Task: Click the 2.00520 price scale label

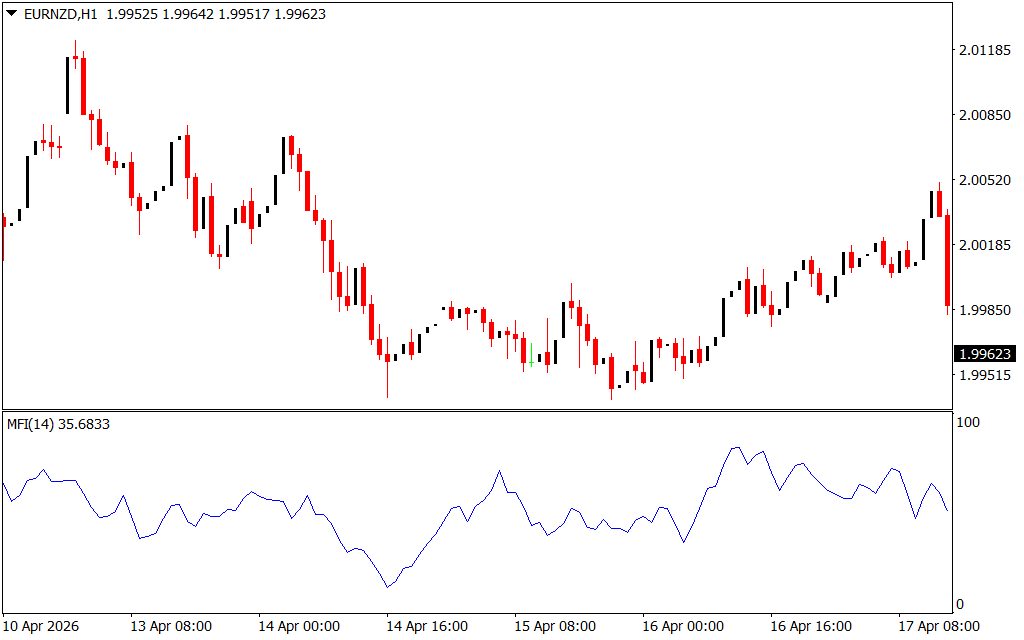Action: tap(985, 180)
